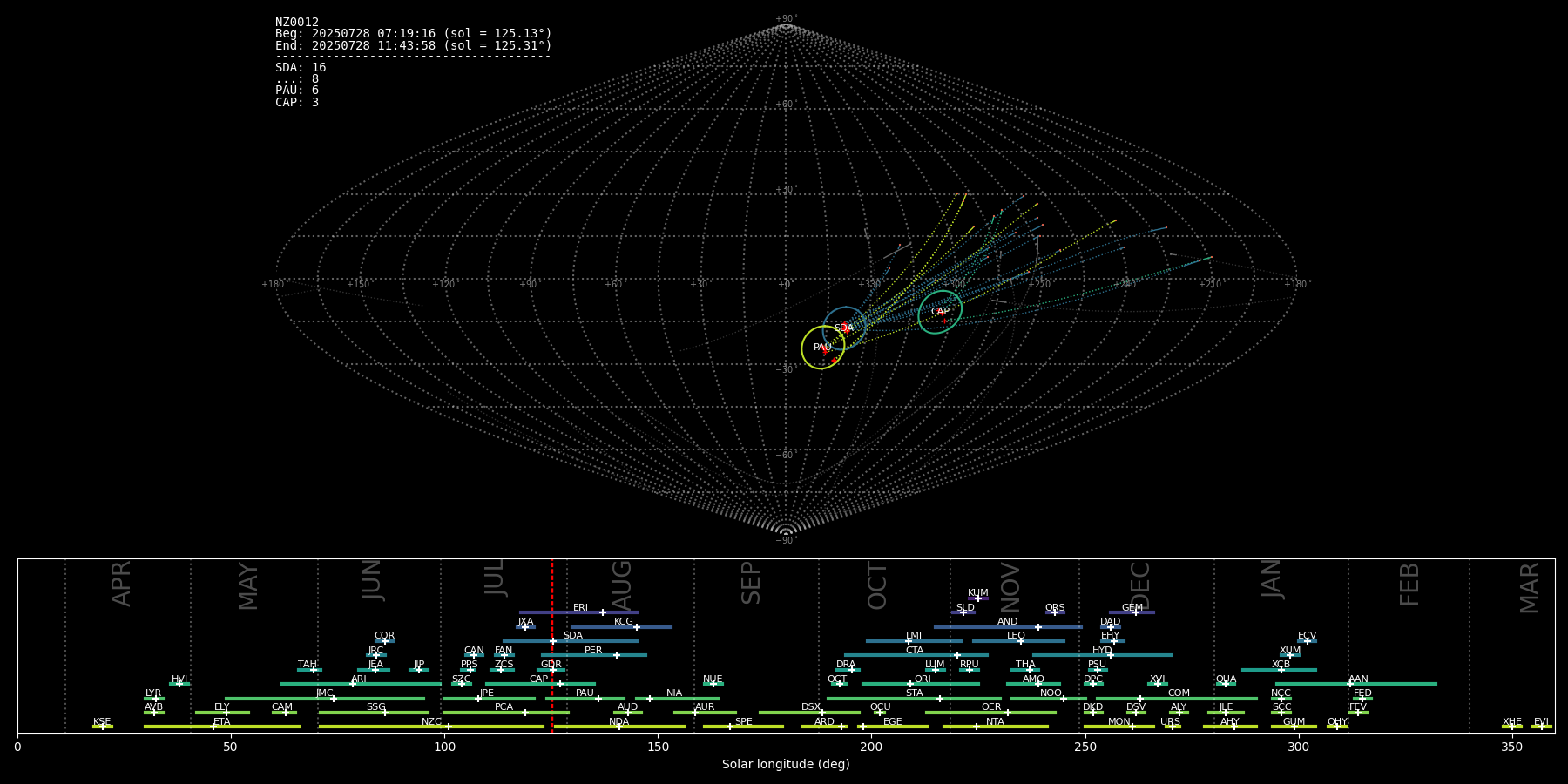The height and width of the screenshot is (784, 1568).
Task: Click the +90° latitude label atop the sky map
Action: click(x=786, y=19)
